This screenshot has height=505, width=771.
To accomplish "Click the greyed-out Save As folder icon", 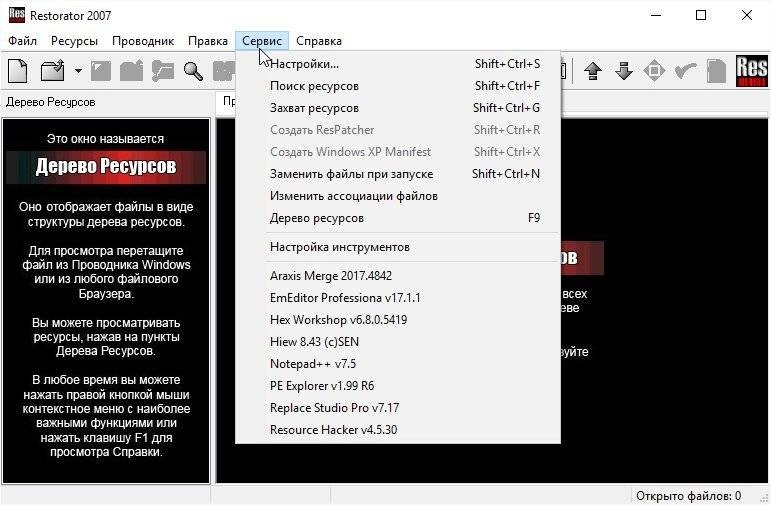I will [131, 71].
